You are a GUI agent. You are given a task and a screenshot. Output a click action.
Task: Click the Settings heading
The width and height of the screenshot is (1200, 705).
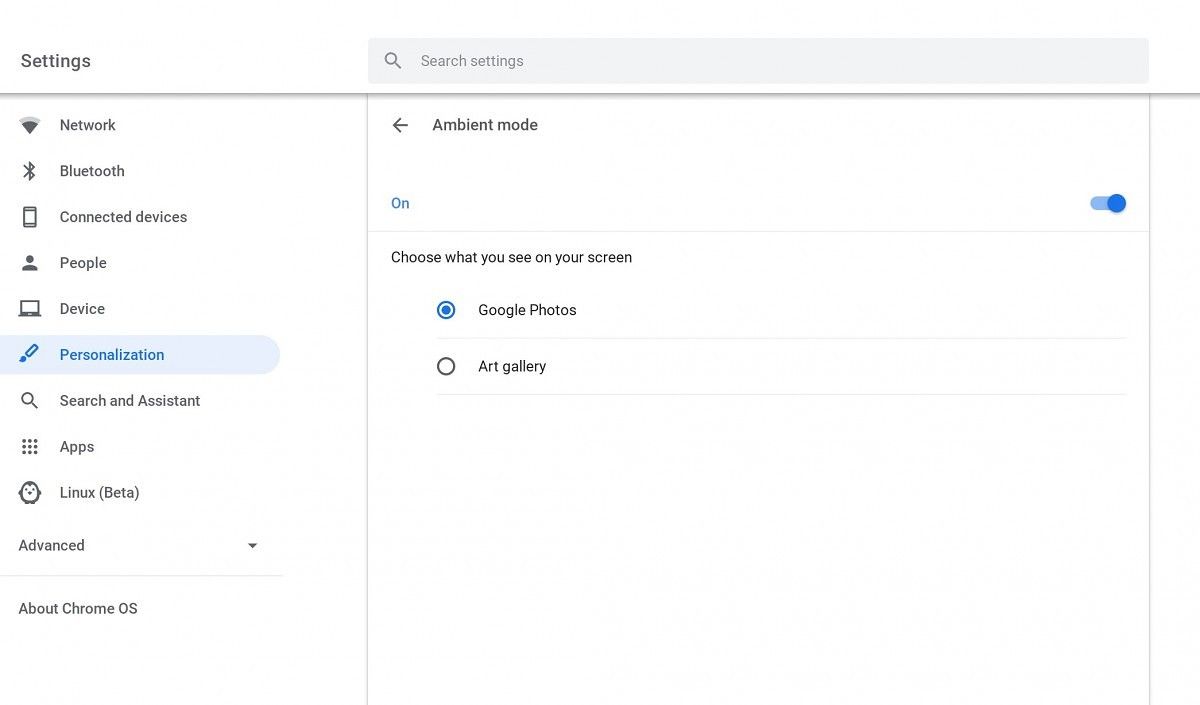(x=55, y=60)
